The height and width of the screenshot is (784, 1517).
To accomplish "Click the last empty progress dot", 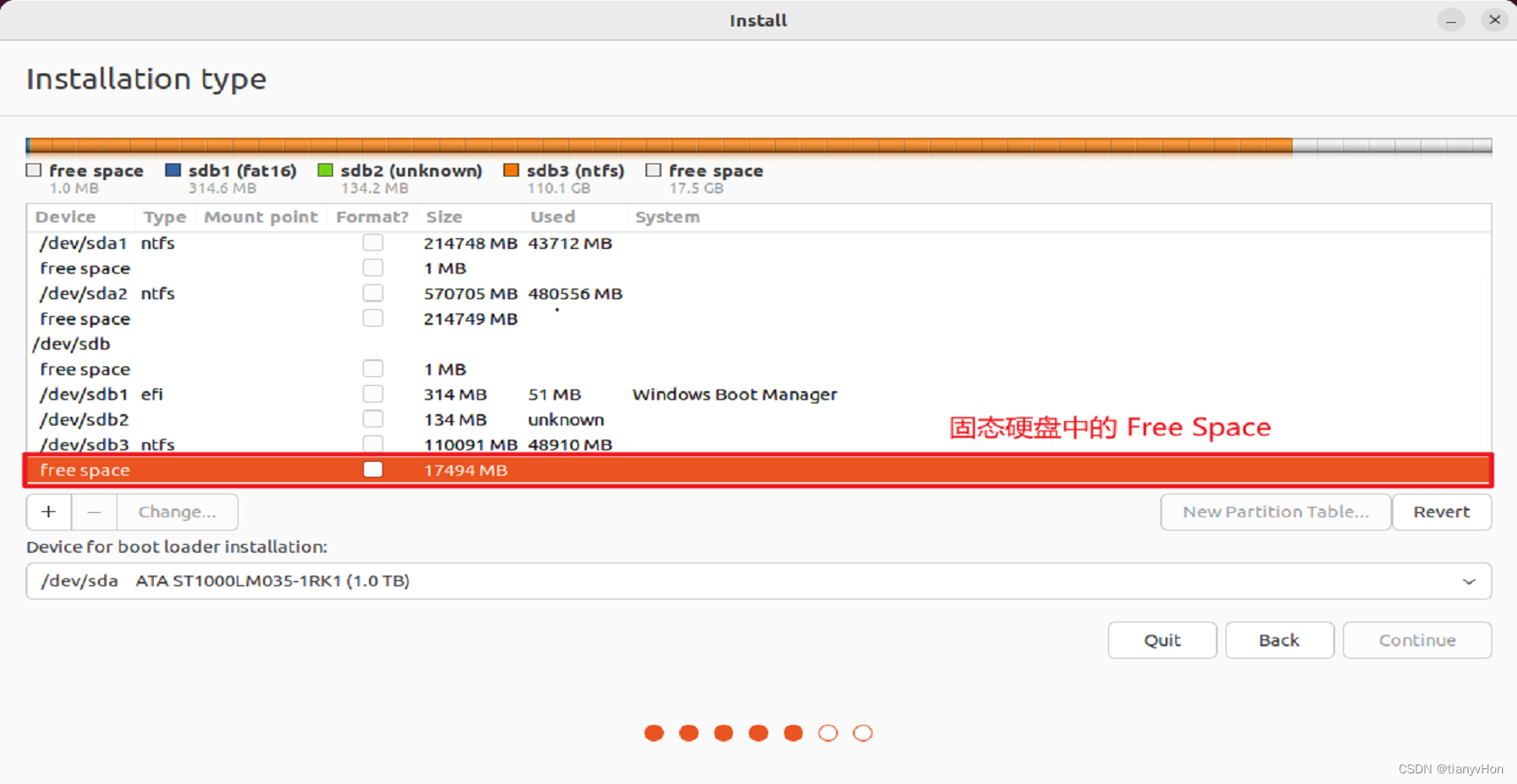I will [x=863, y=733].
